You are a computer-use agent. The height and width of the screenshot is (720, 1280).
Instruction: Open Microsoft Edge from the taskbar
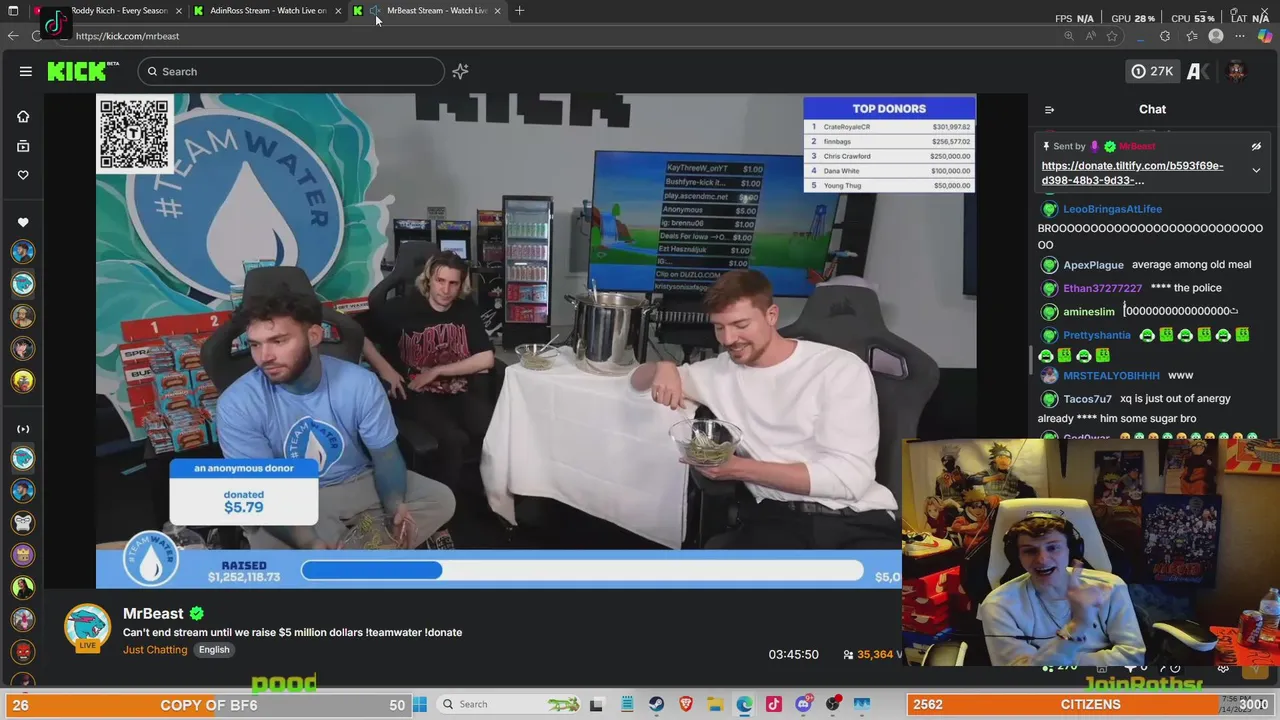point(744,704)
